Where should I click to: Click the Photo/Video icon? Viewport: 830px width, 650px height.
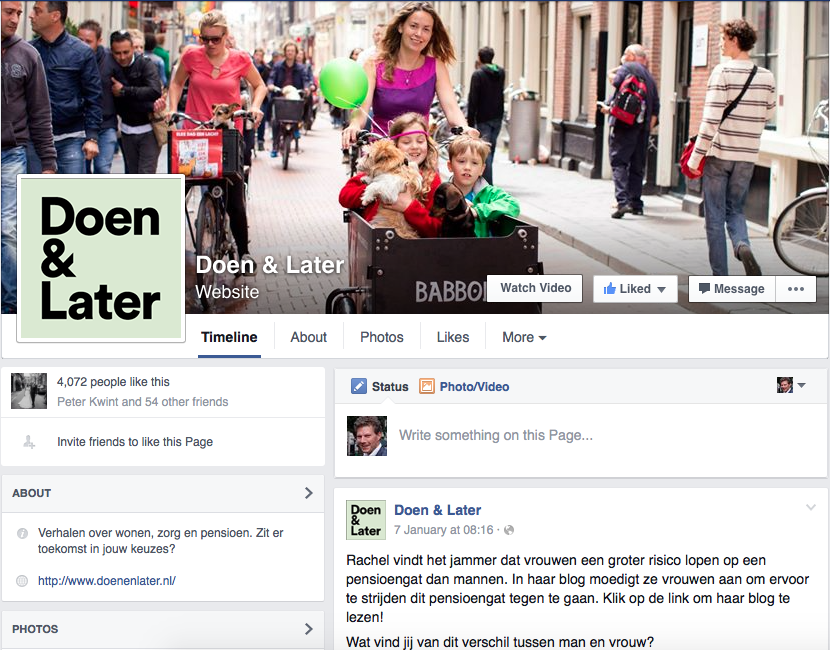(x=427, y=386)
